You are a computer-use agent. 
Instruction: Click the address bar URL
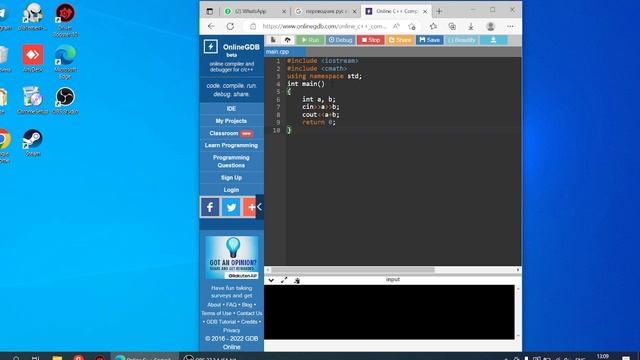324,26
